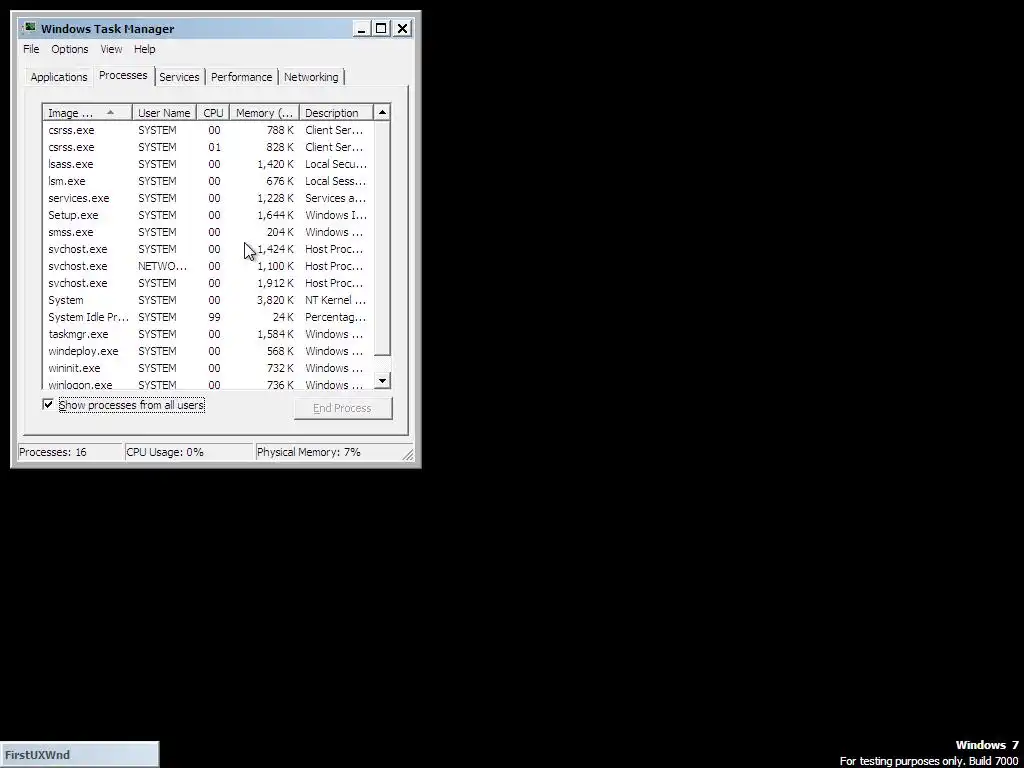The width and height of the screenshot is (1024, 768).
Task: Select the taskmgr.exe process
Action: [x=208, y=334]
